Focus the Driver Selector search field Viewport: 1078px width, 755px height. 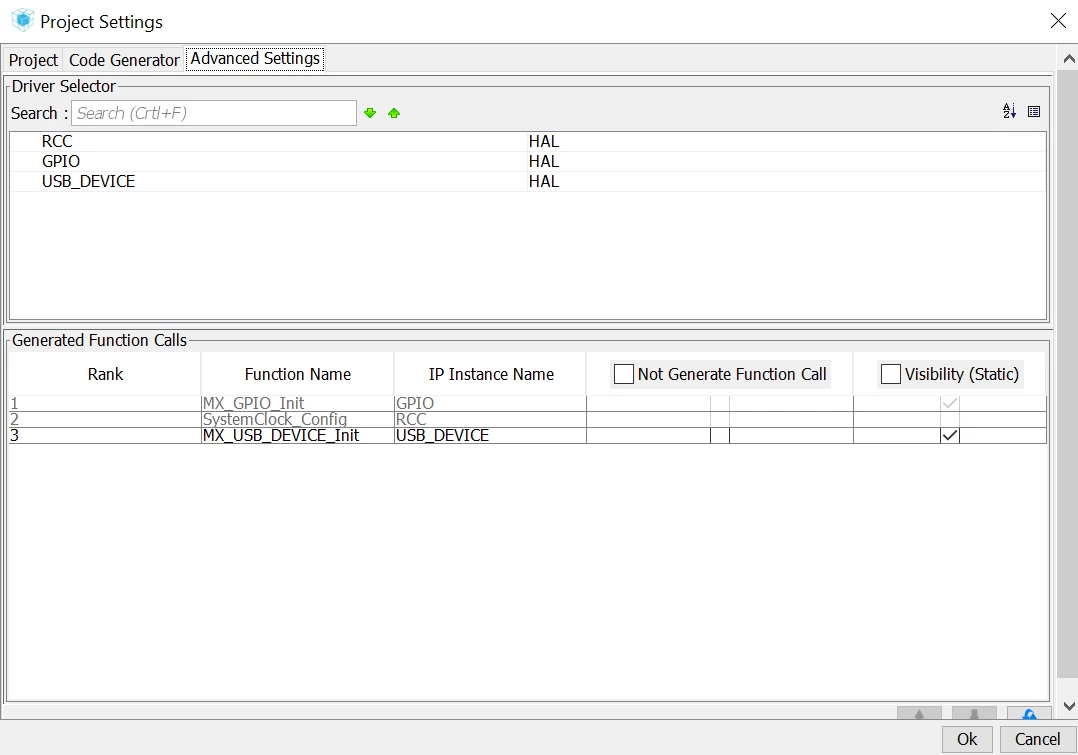click(x=214, y=113)
